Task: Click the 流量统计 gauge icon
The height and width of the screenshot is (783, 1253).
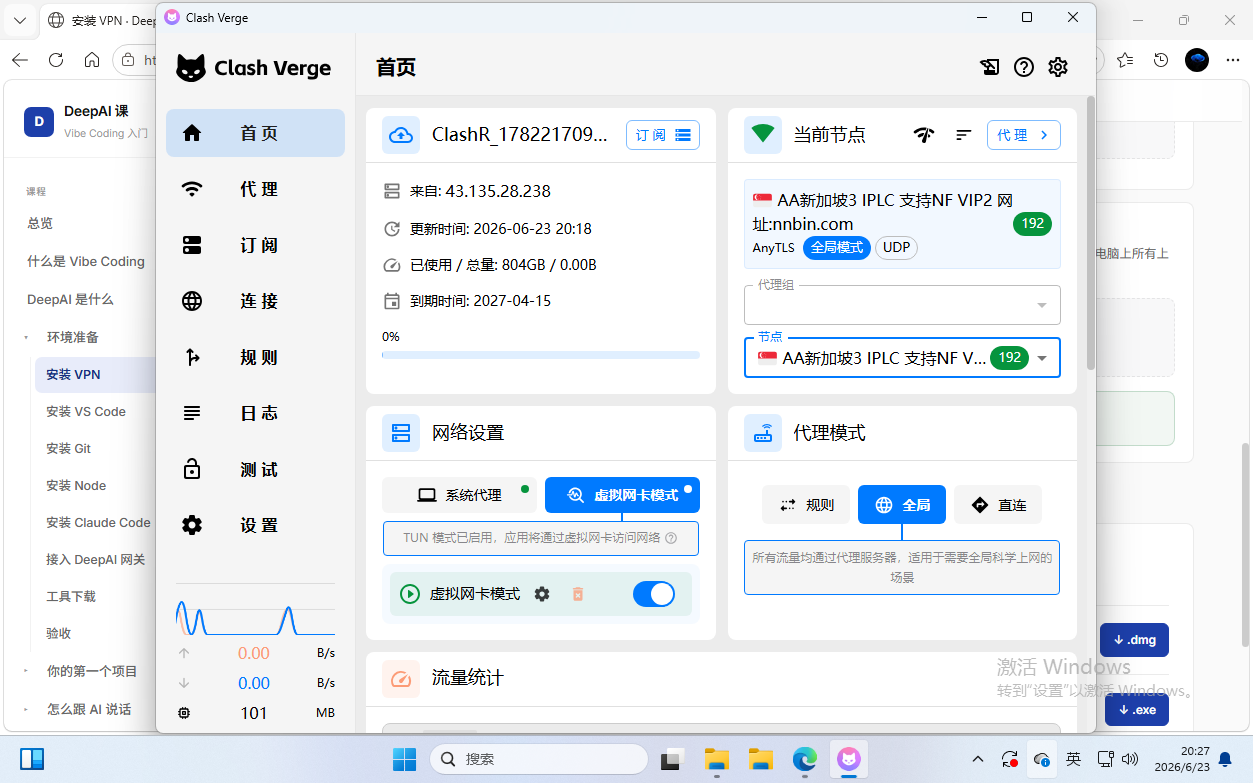Action: pyautogui.click(x=401, y=679)
